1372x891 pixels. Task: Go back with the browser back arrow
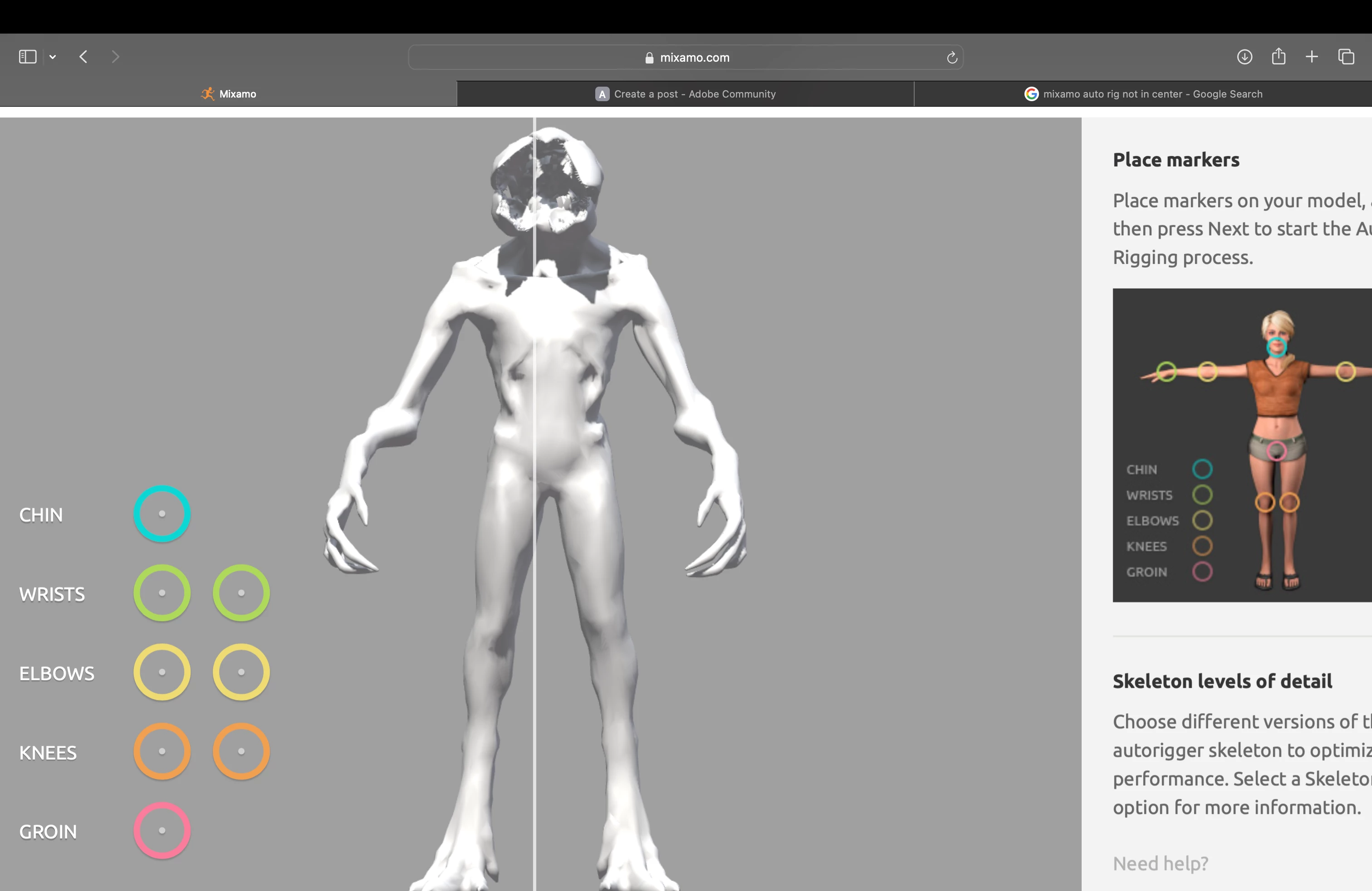tap(83, 56)
